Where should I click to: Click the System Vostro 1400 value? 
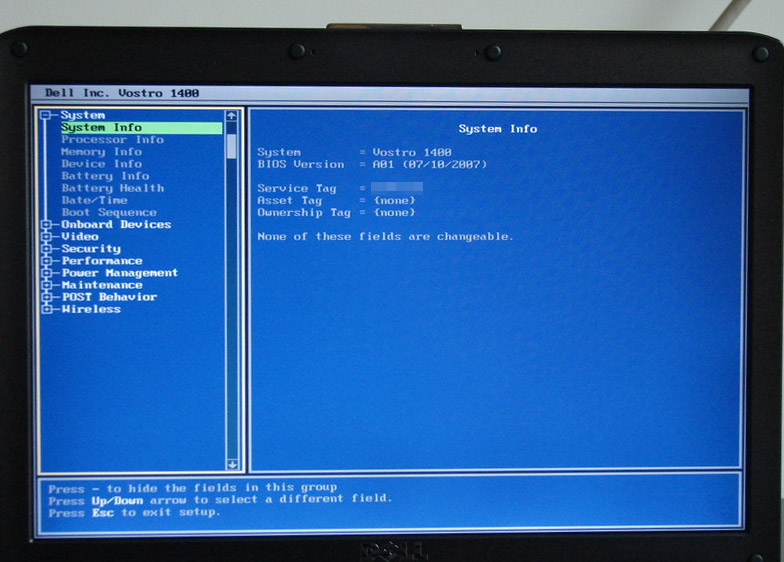412,152
